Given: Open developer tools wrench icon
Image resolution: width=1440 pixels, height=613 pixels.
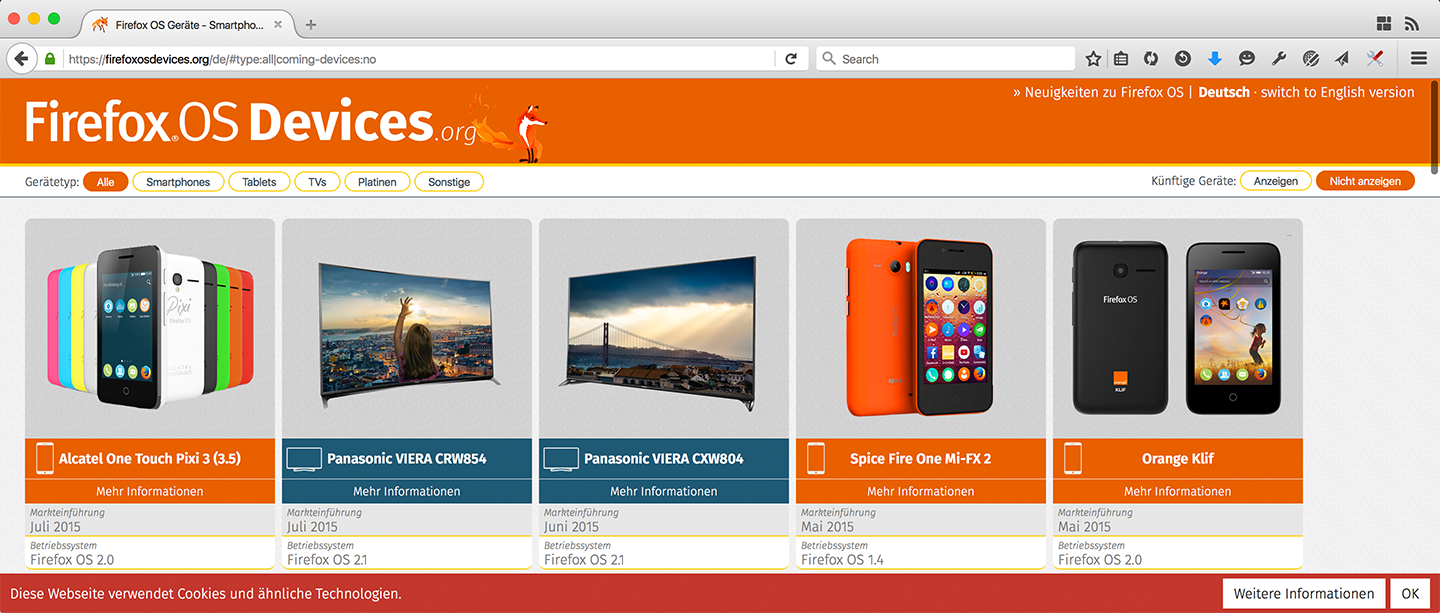Looking at the screenshot, I should (x=1278, y=59).
